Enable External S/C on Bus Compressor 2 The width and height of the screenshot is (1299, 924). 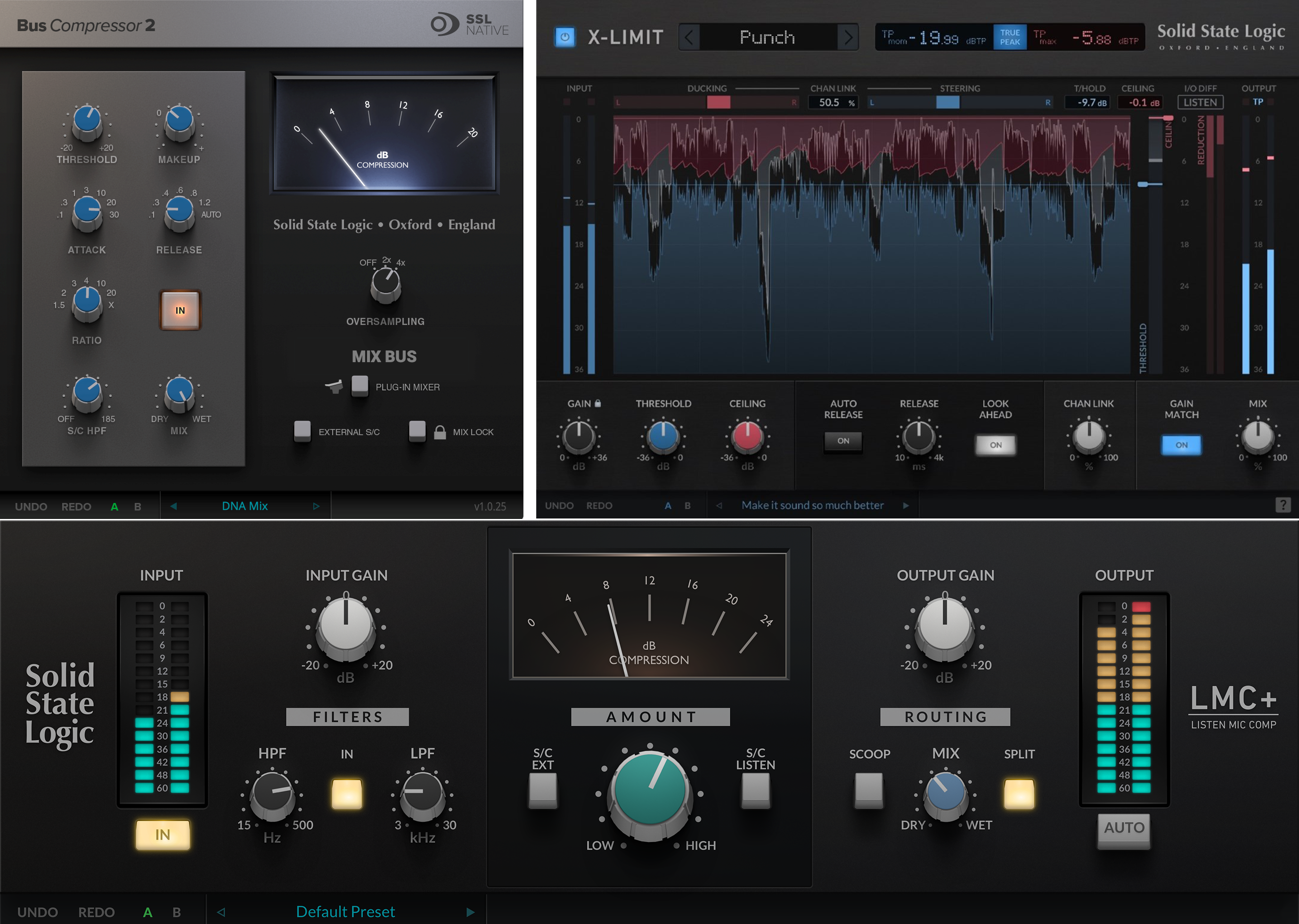point(302,431)
